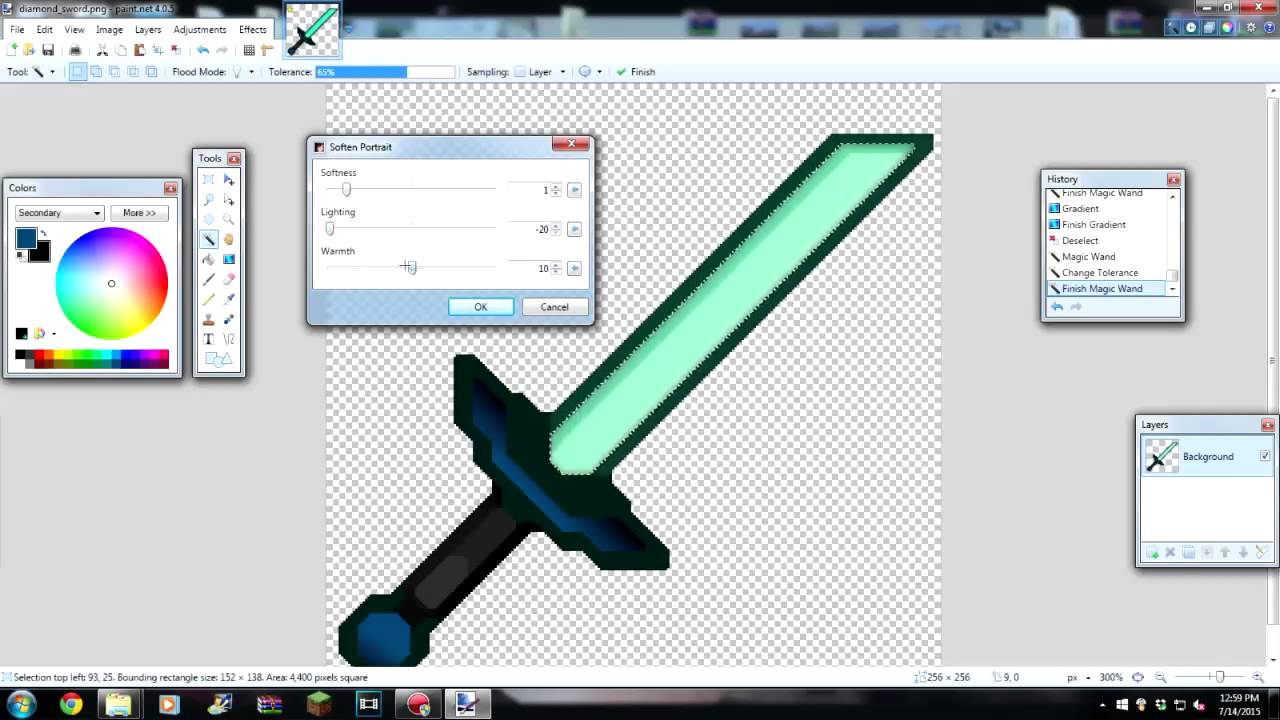Screen dimensions: 1280x720
Task: Choose Invert (xor) selection mode
Action: 151,72
